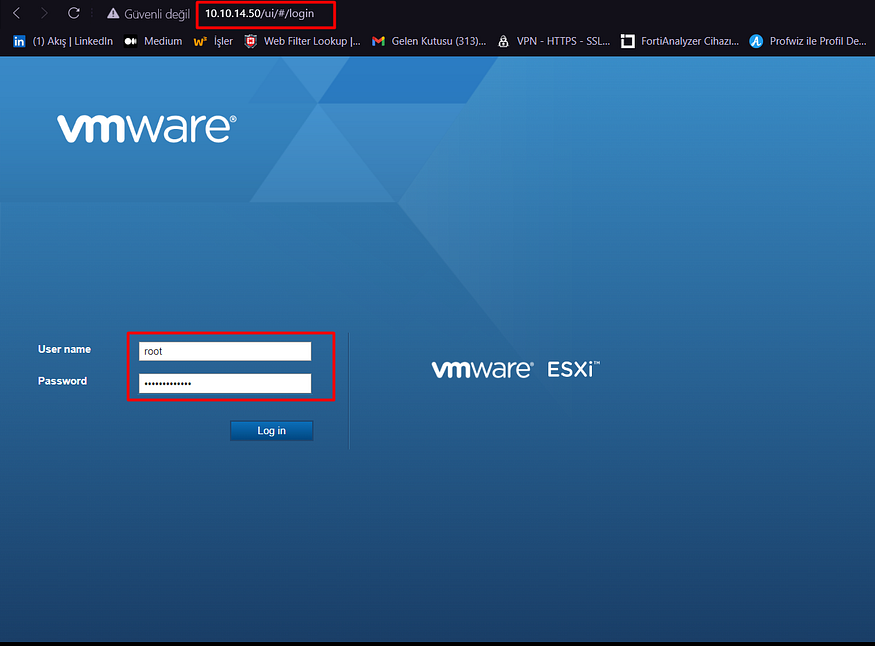The image size is (875, 646).
Task: Focus the Password field
Action: (x=225, y=383)
